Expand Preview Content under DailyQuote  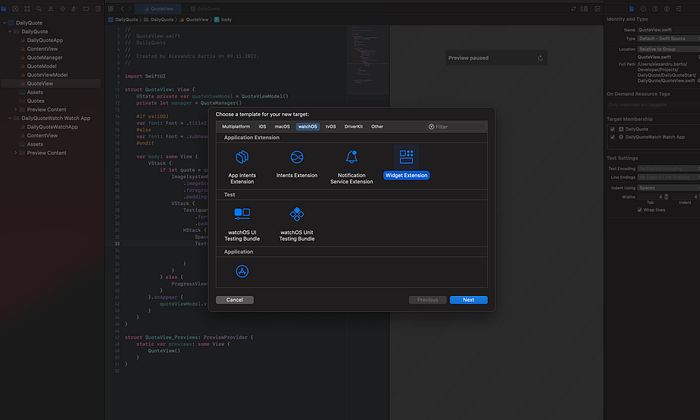click(x=16, y=109)
